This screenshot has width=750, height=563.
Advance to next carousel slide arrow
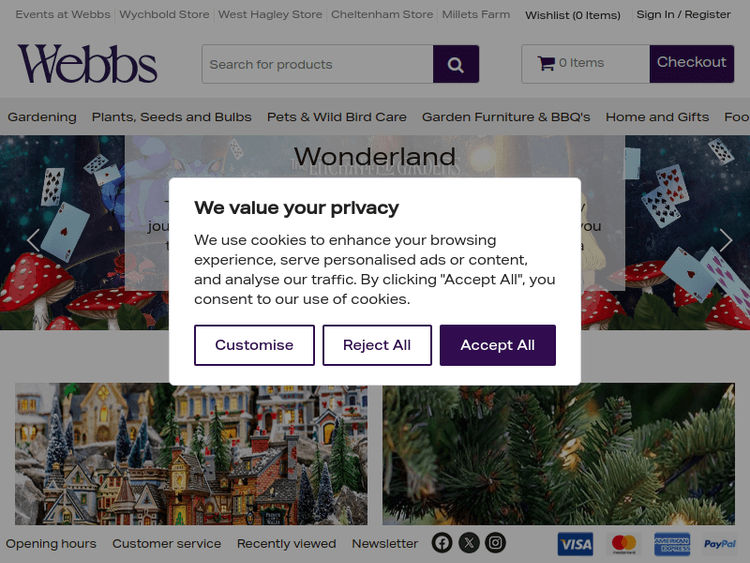click(x=725, y=240)
